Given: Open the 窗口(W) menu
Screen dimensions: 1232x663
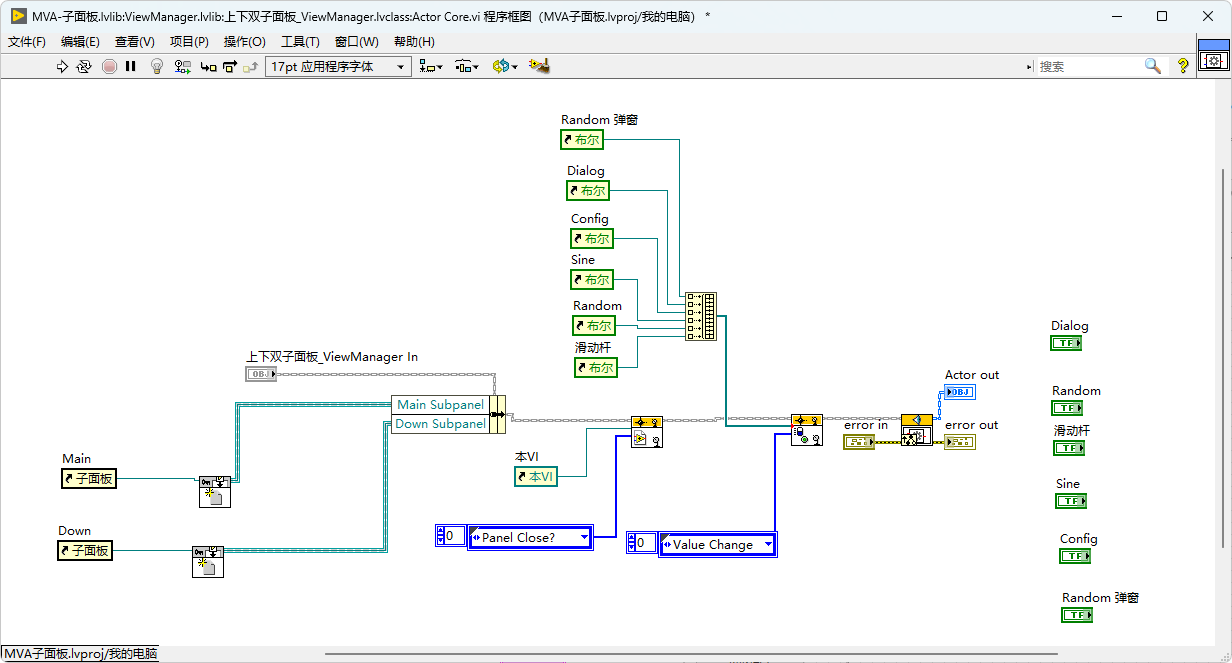Looking at the screenshot, I should click(x=356, y=41).
